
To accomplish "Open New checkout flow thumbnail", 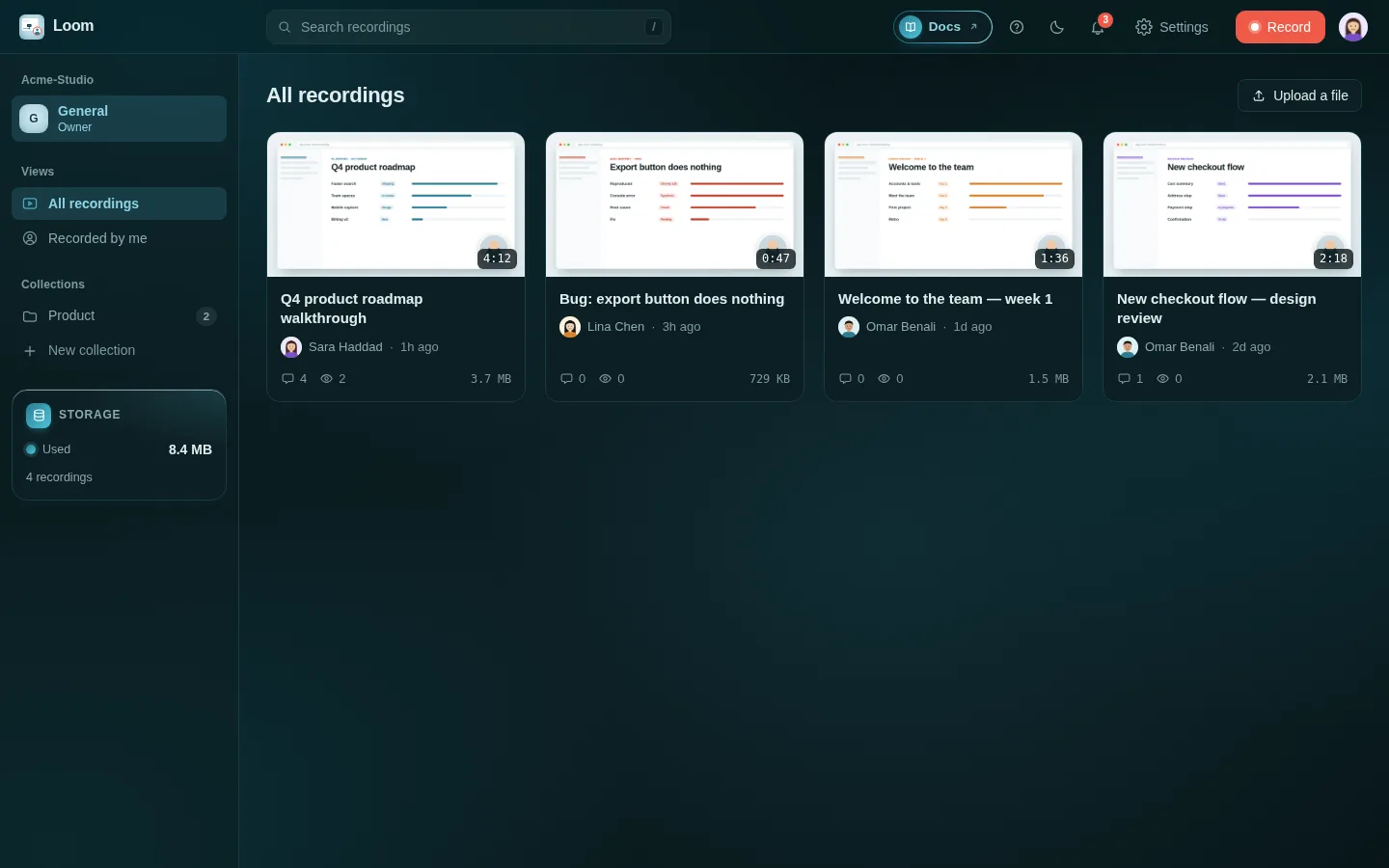I will (1232, 204).
